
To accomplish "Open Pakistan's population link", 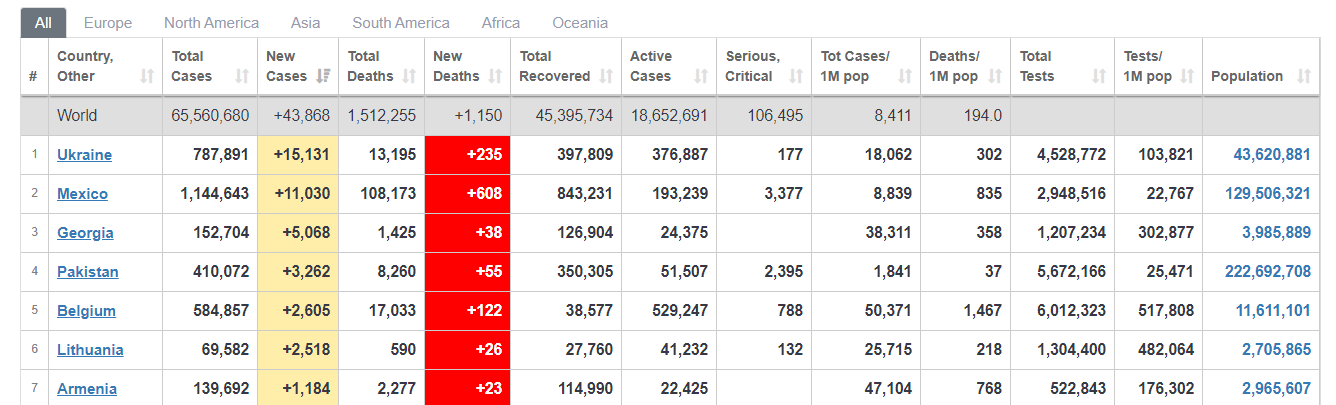I will (1267, 272).
